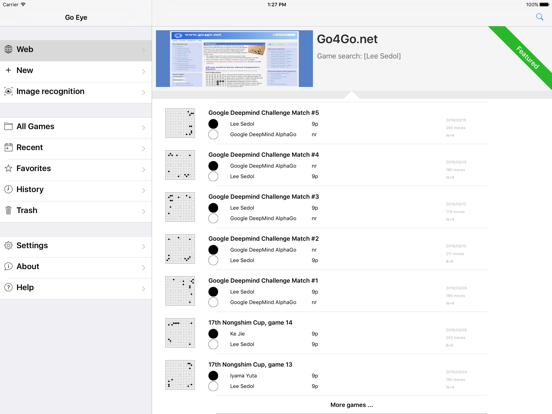
Task: Click the All Games row chevron
Action: click(x=144, y=128)
